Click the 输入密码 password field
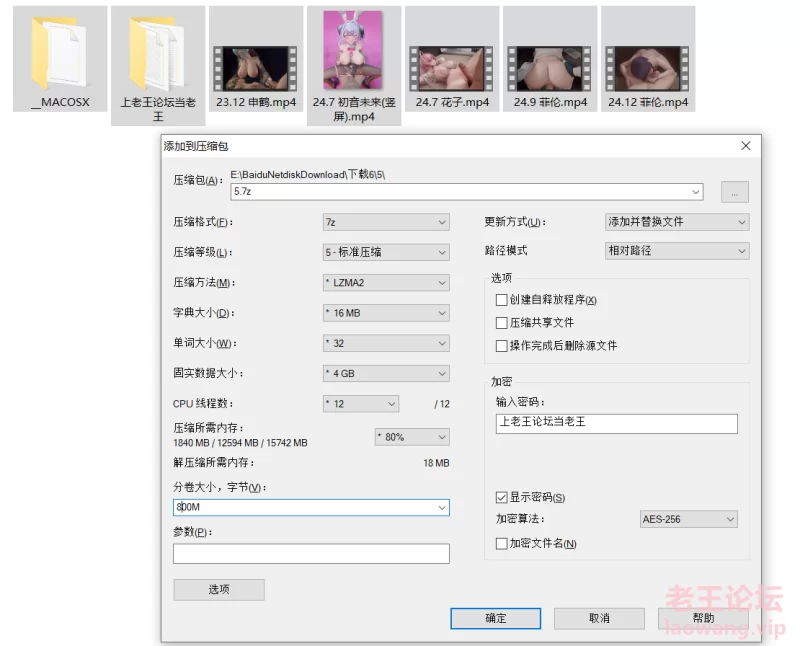 pos(616,424)
